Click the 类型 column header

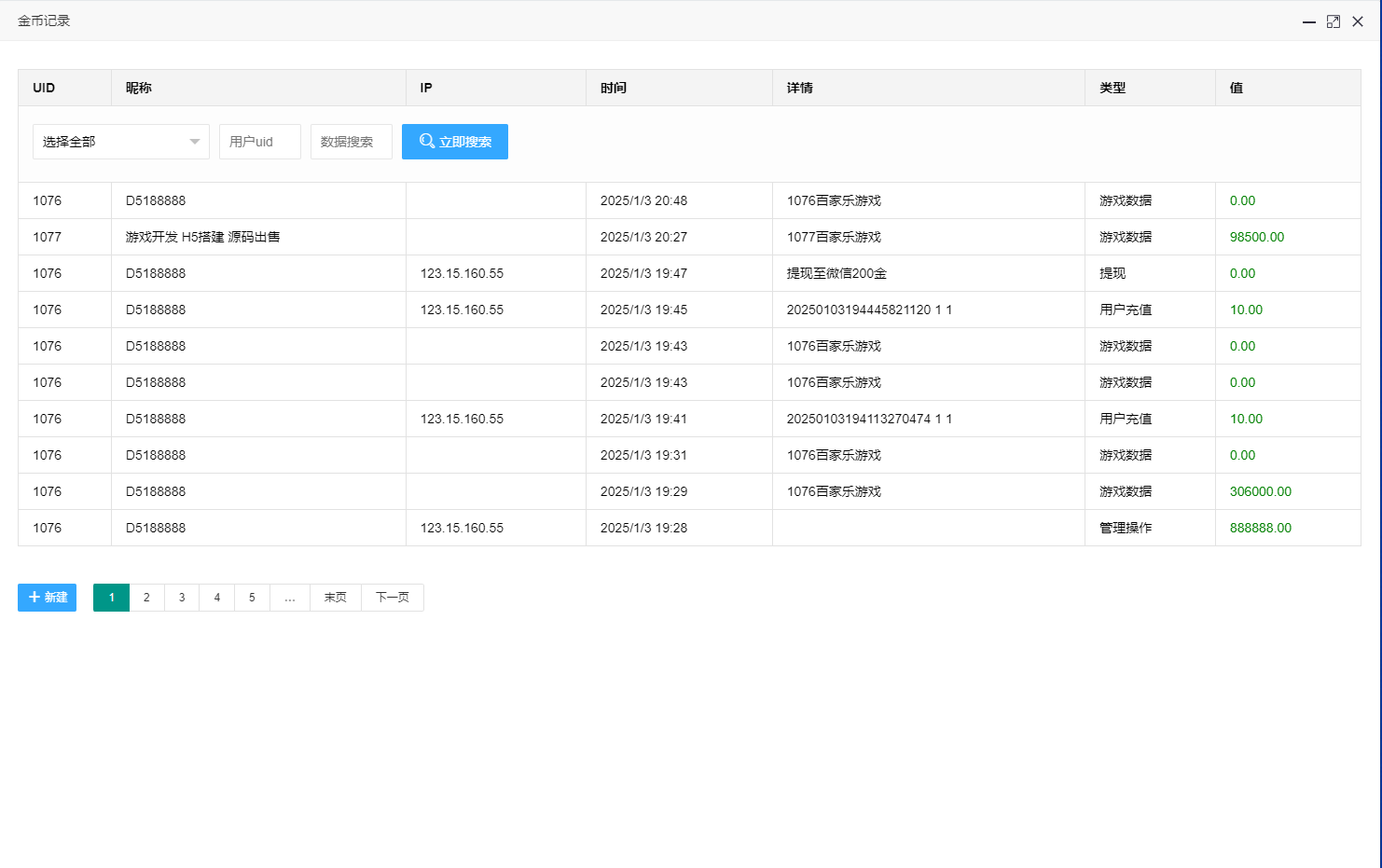click(1114, 88)
